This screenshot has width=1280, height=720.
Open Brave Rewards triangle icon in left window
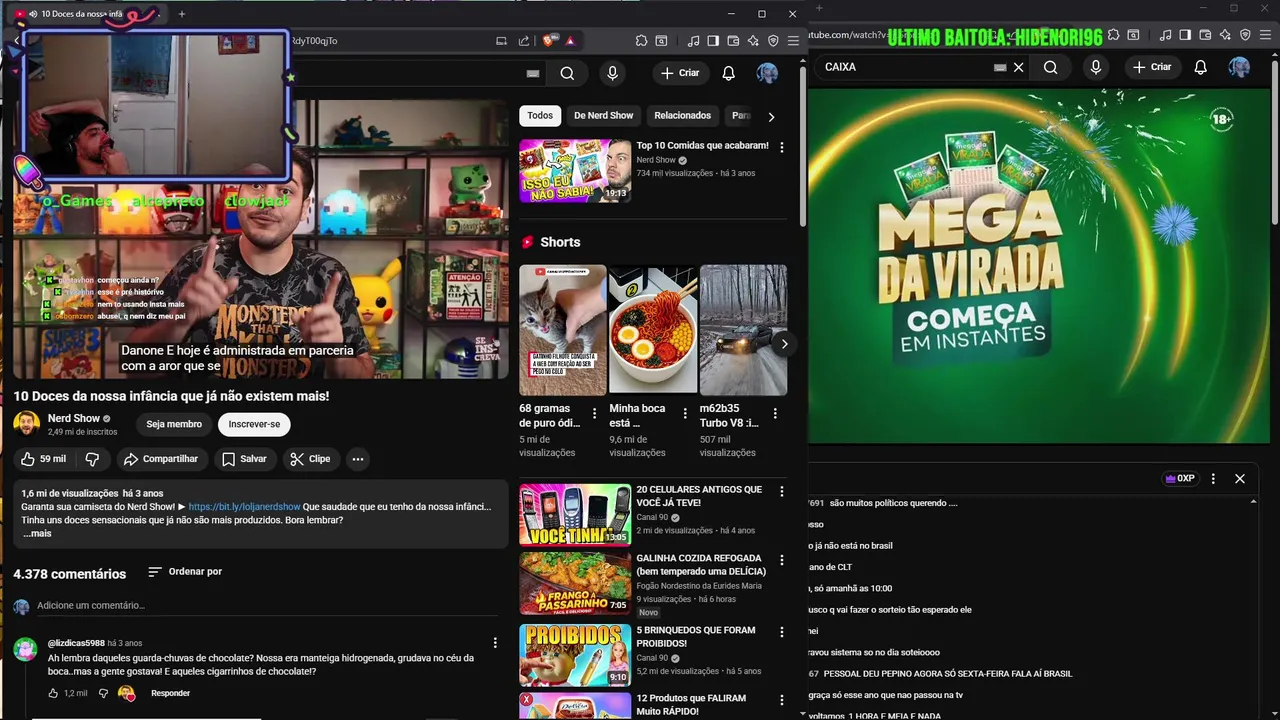[x=570, y=41]
